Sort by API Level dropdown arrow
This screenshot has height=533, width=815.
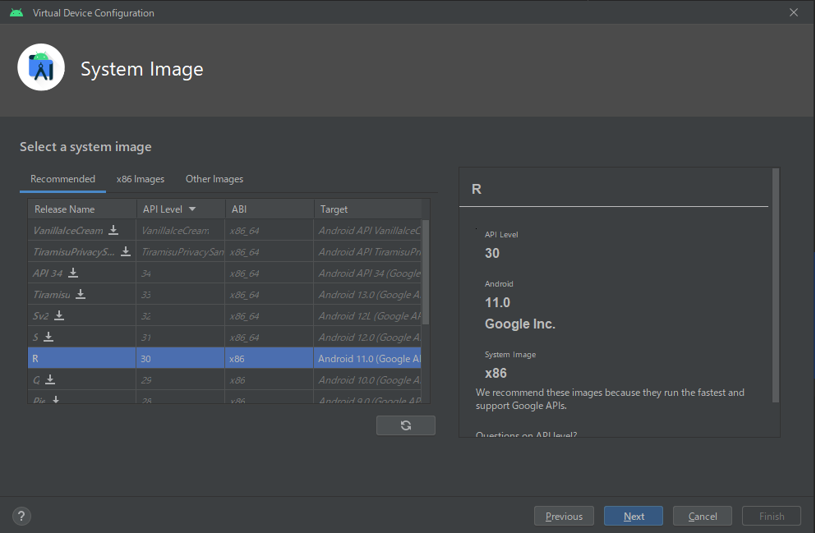[192, 209]
